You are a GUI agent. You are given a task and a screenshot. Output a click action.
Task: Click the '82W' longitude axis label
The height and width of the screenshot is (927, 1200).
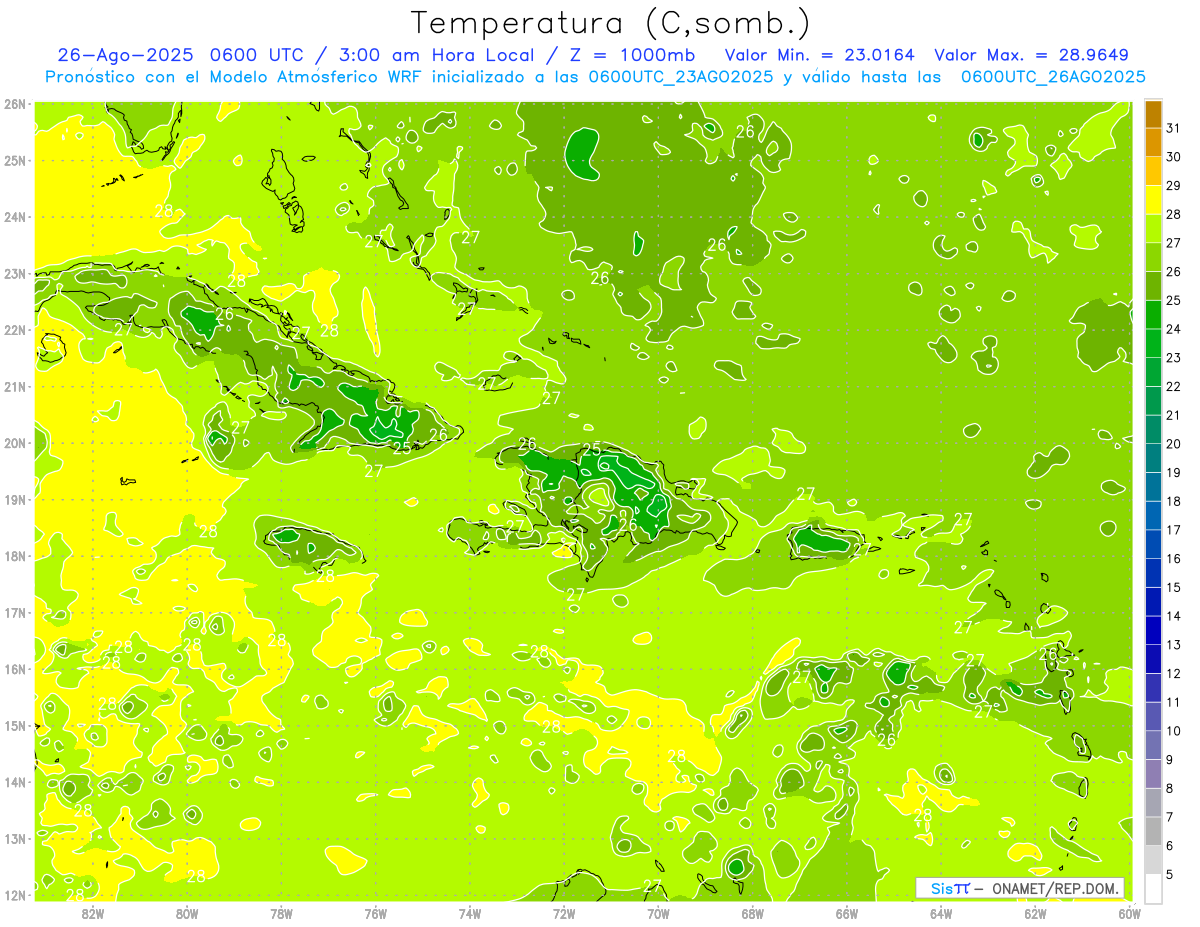pos(92,912)
